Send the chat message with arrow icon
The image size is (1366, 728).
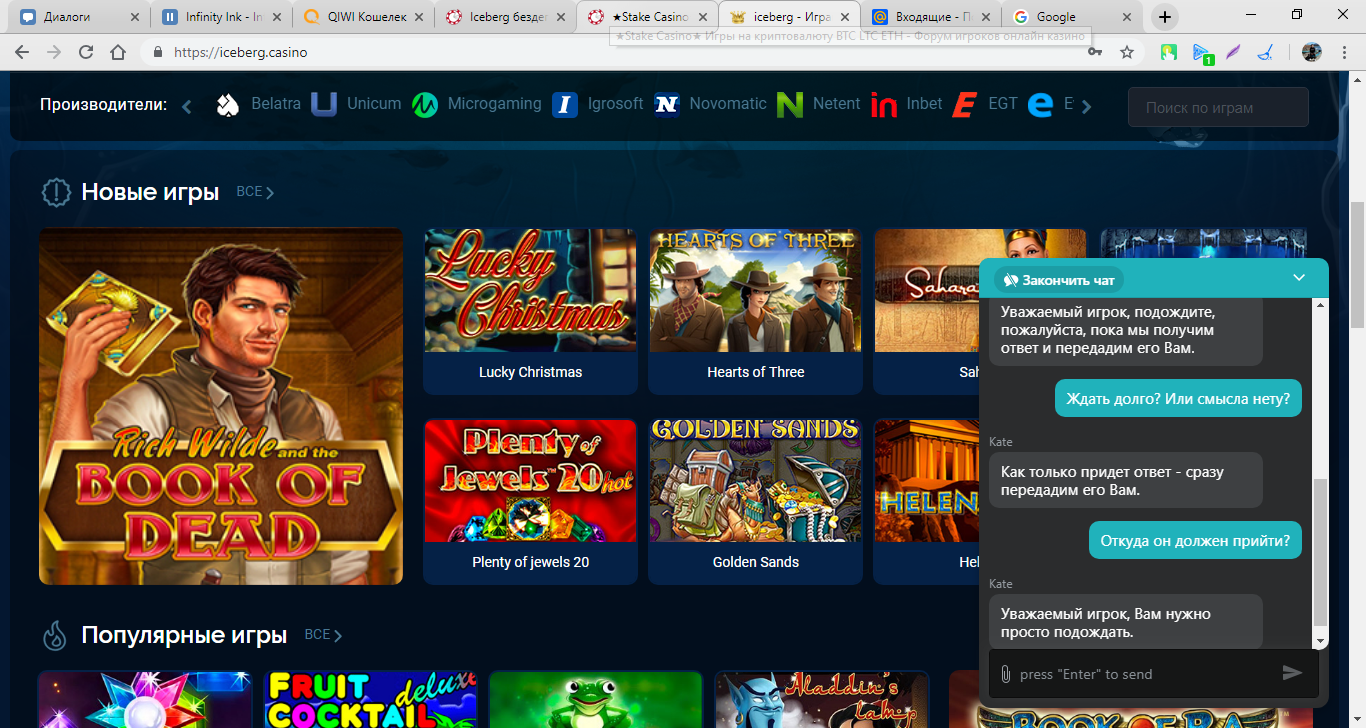[x=1292, y=673]
